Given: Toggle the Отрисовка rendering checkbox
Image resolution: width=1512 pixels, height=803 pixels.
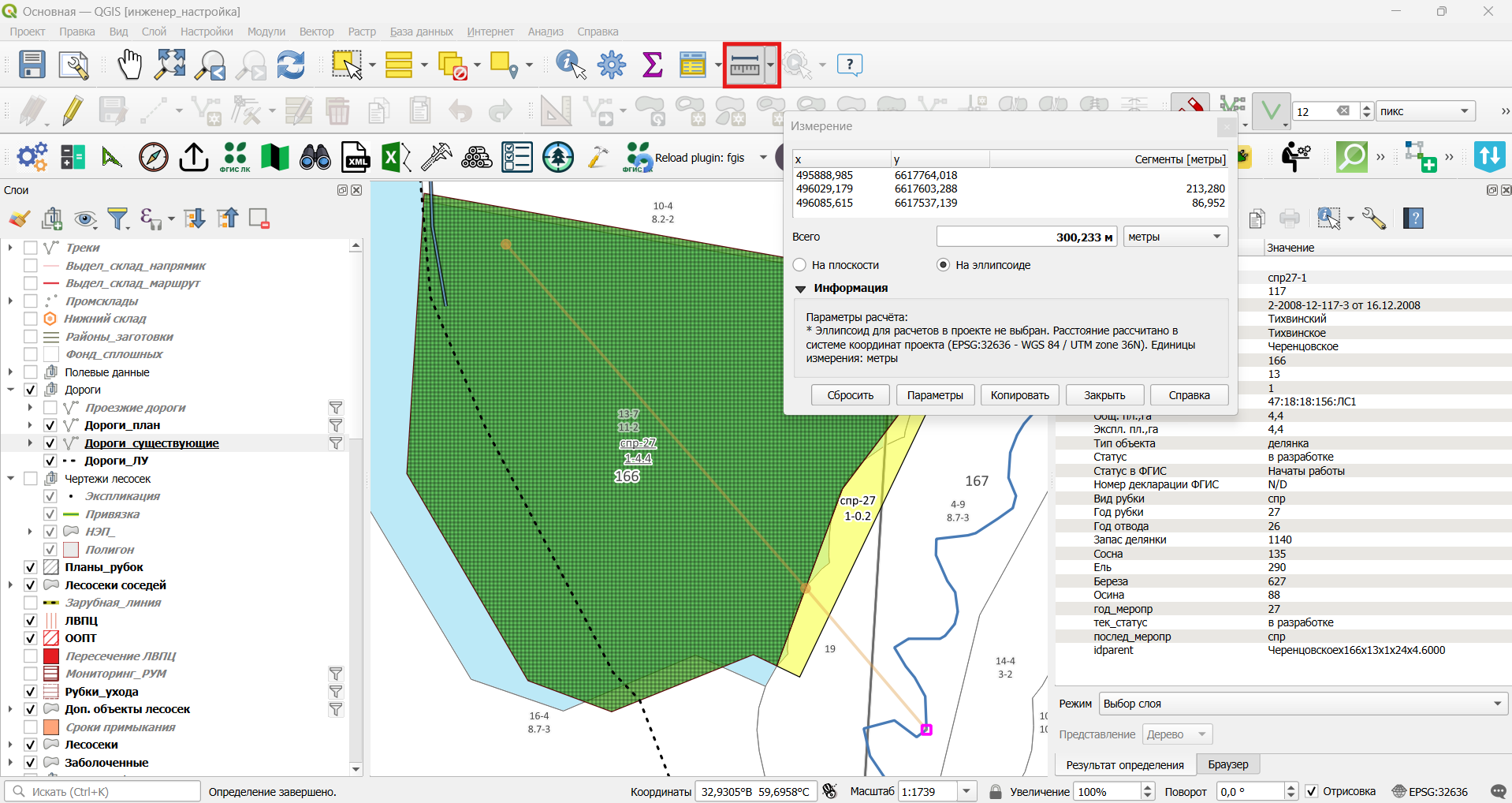Looking at the screenshot, I should pyautogui.click(x=1312, y=791).
